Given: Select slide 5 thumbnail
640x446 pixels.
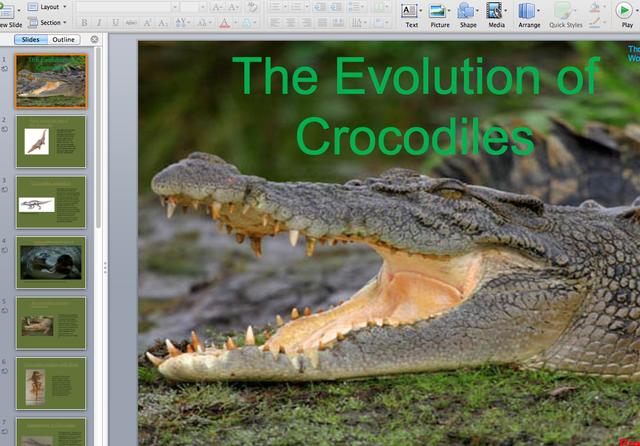Looking at the screenshot, I should (x=51, y=323).
